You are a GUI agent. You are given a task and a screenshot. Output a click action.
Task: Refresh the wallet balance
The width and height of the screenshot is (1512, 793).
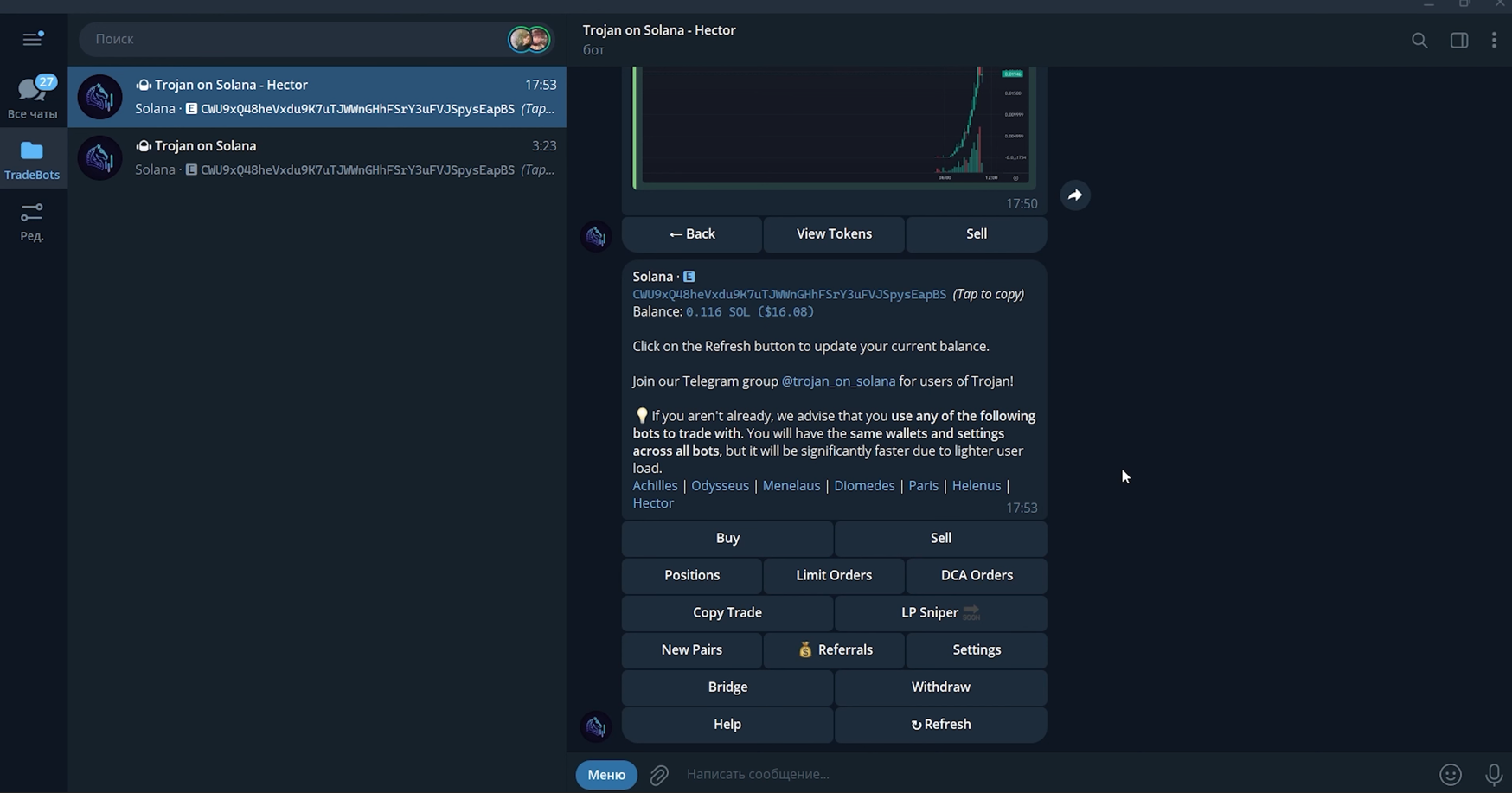click(x=941, y=724)
